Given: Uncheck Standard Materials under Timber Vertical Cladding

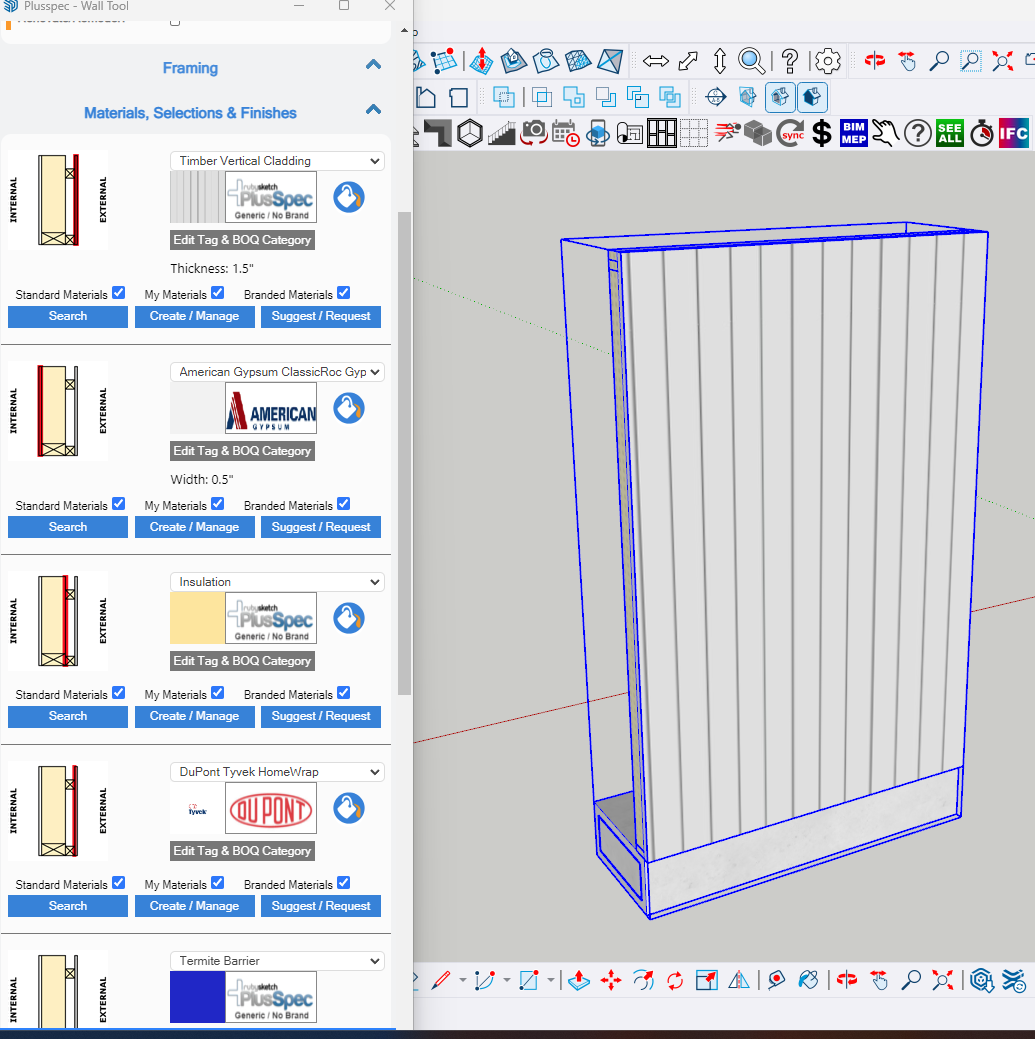Looking at the screenshot, I should tap(119, 293).
